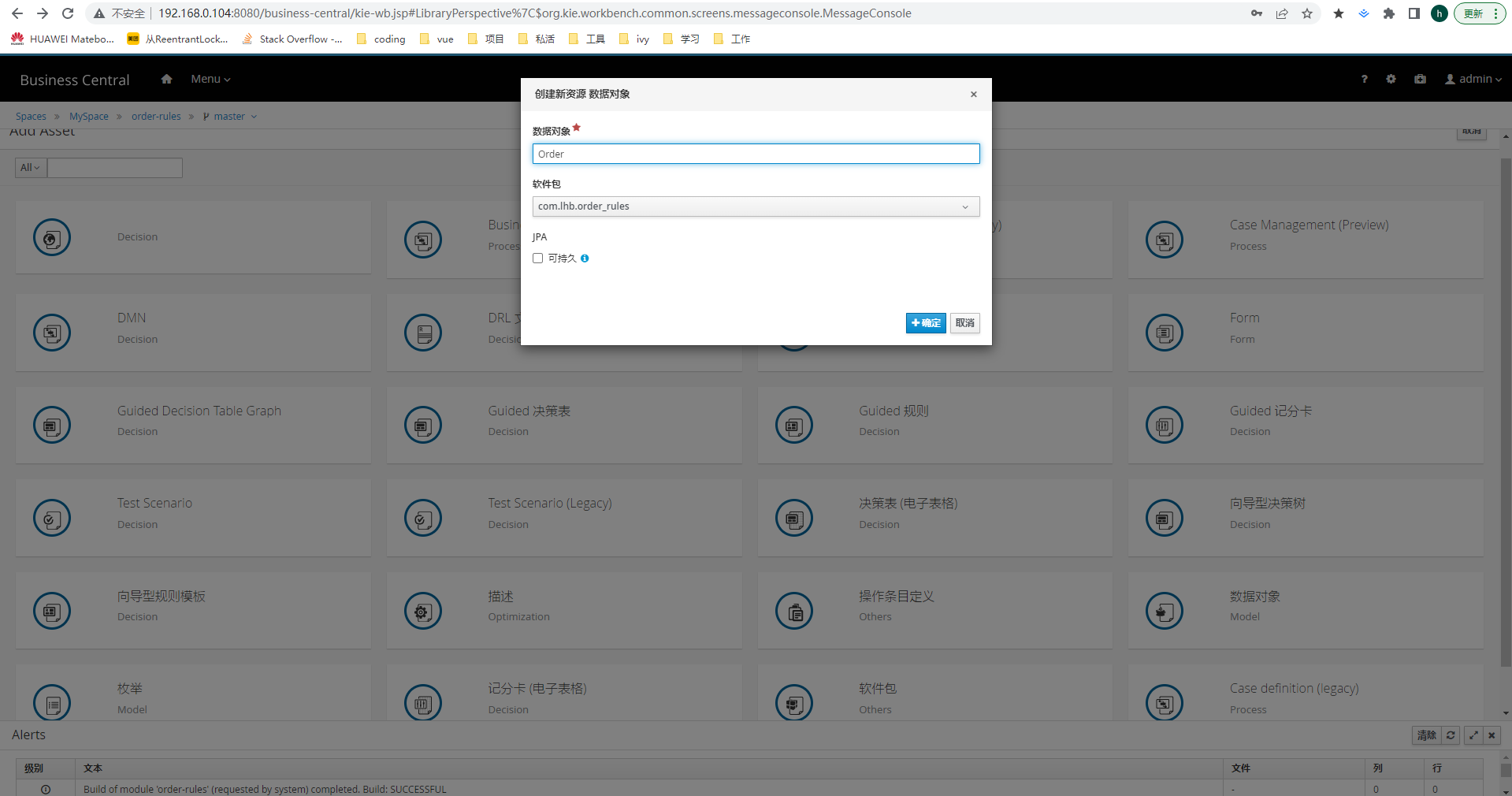The width and height of the screenshot is (1512, 796).
Task: Click the briefcase icon in top header
Action: pos(1420,79)
